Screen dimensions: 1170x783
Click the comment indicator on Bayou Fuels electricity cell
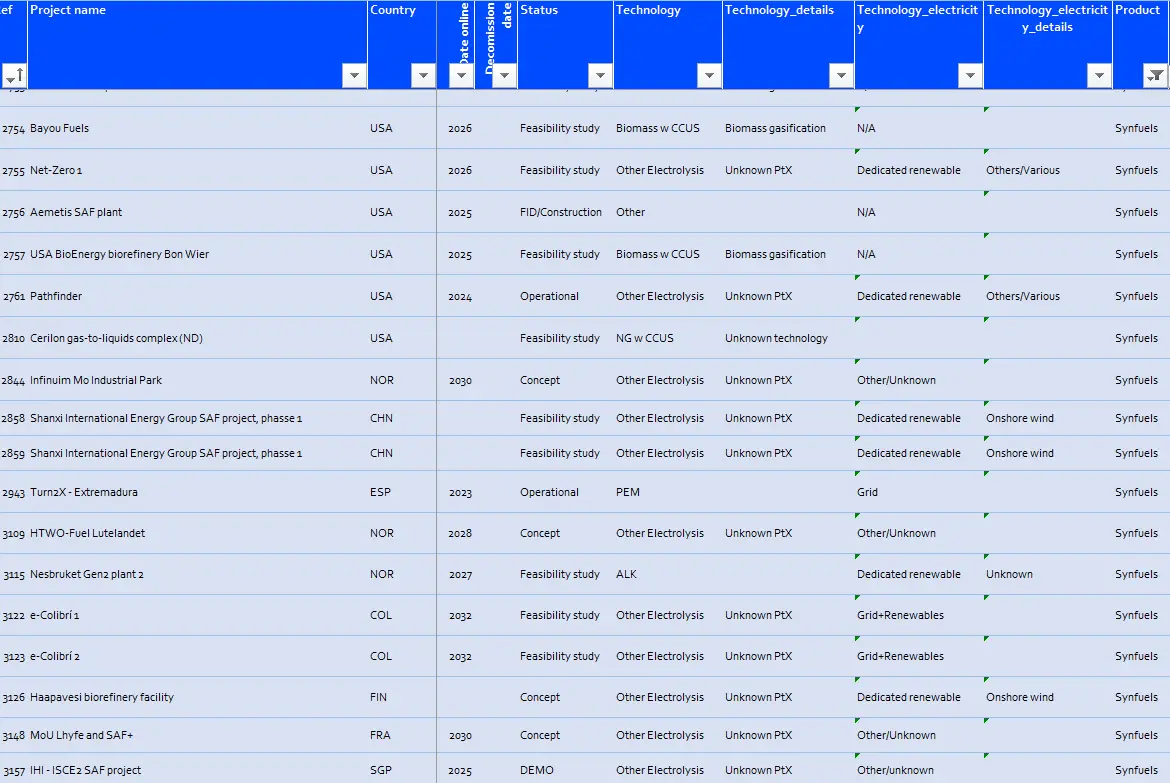(x=856, y=110)
